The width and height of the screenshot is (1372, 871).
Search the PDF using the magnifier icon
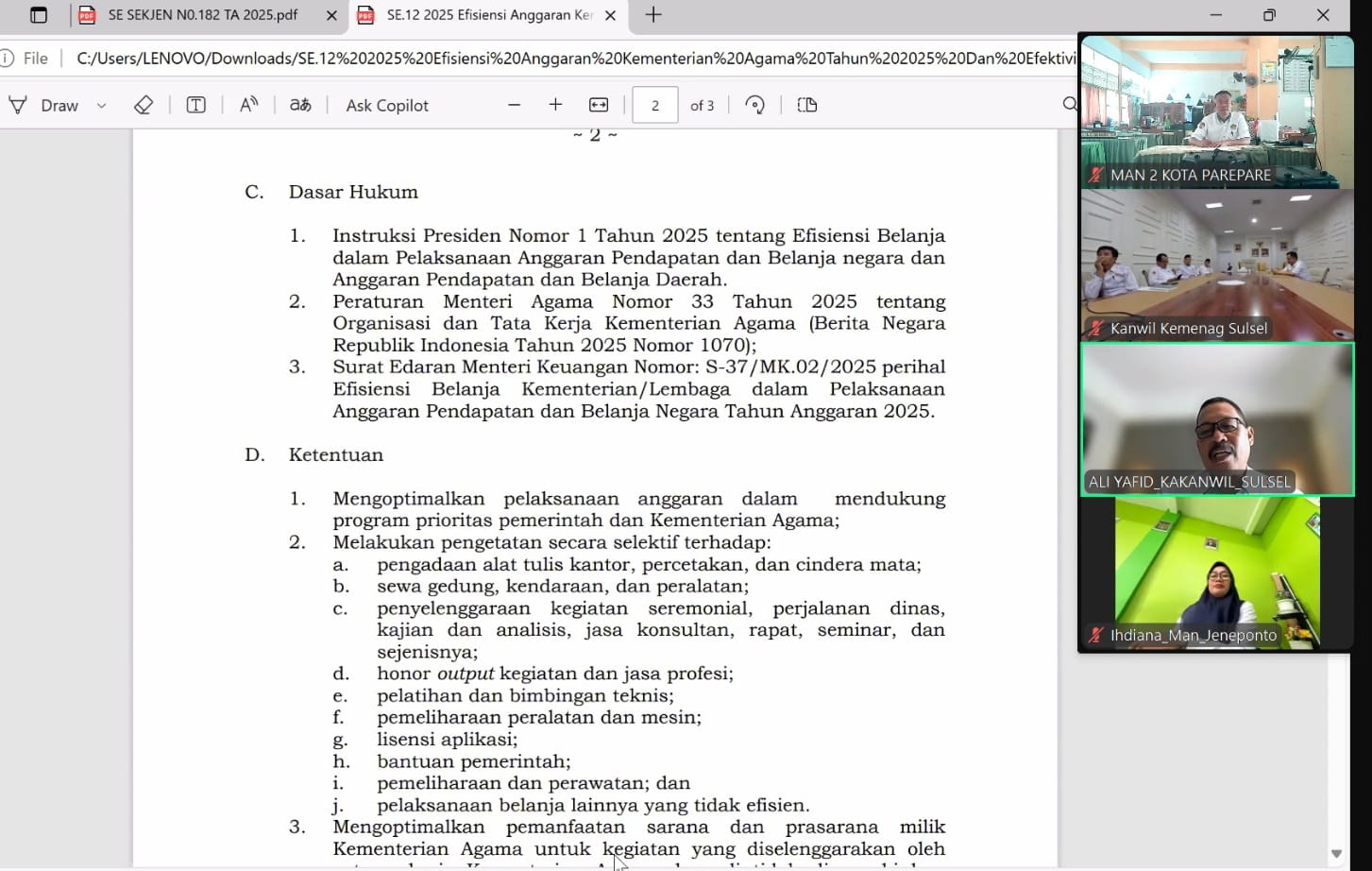coord(1069,105)
